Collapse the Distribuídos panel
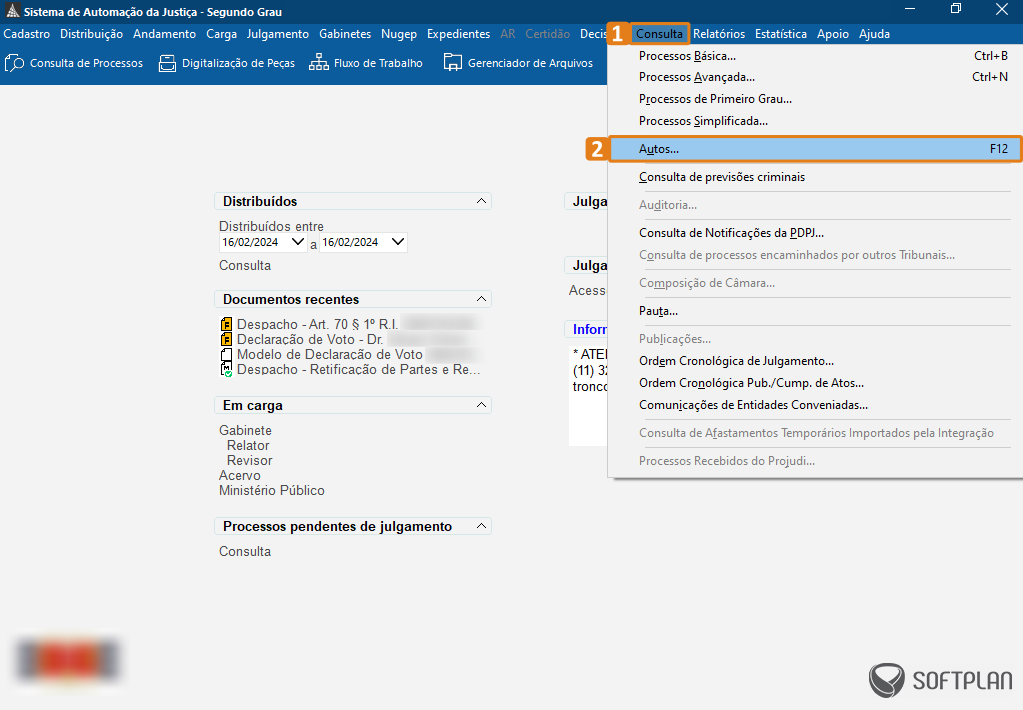1023x710 pixels. point(481,201)
